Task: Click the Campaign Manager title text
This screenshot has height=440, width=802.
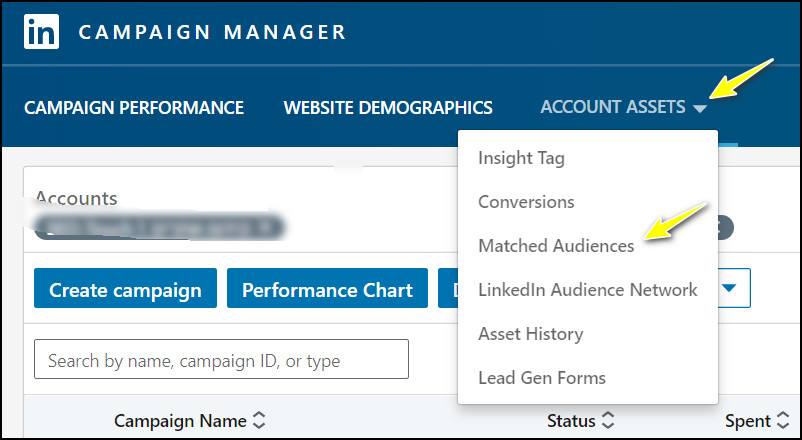Action: [x=212, y=32]
